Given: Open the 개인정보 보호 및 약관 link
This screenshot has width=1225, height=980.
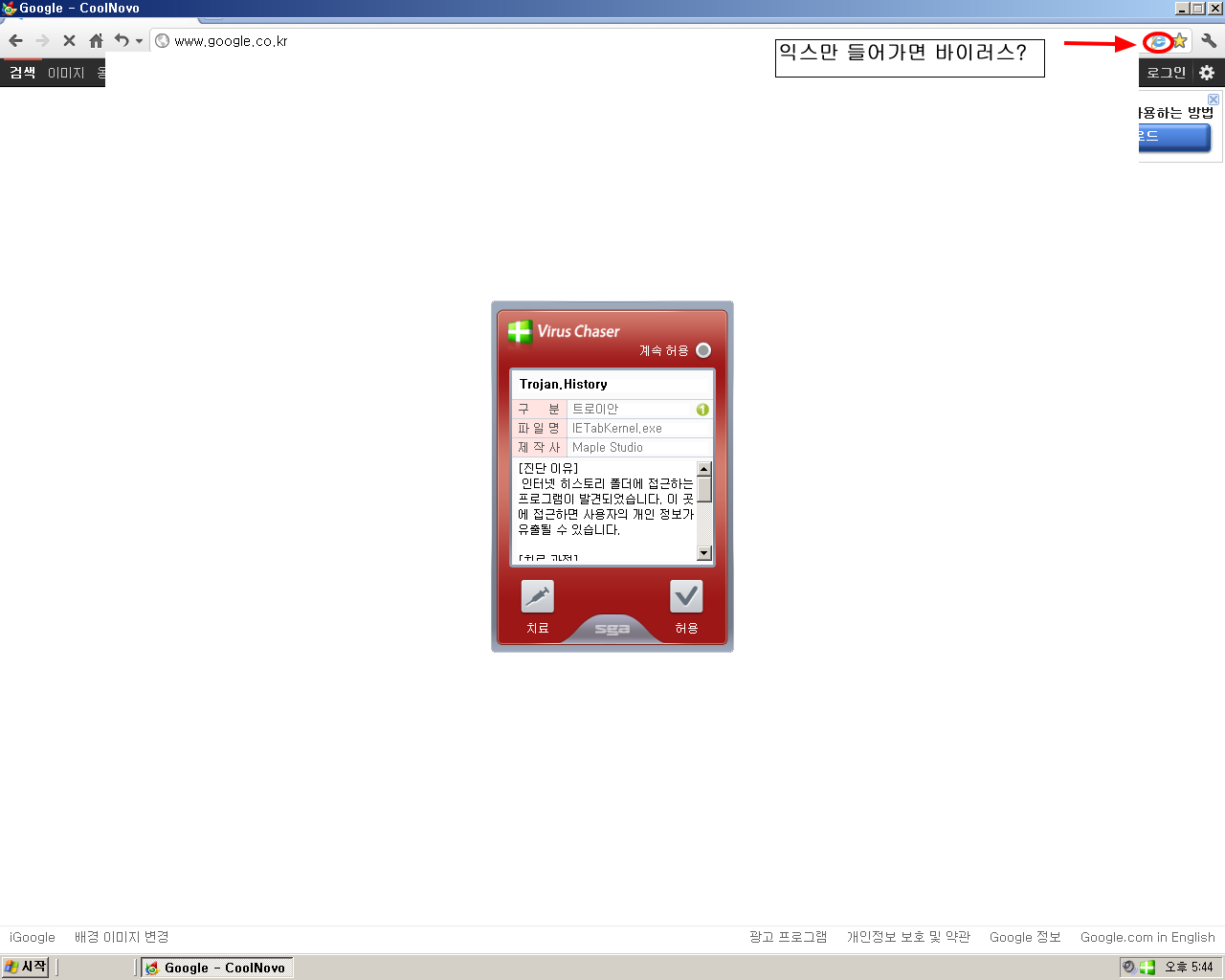Looking at the screenshot, I should click(908, 937).
